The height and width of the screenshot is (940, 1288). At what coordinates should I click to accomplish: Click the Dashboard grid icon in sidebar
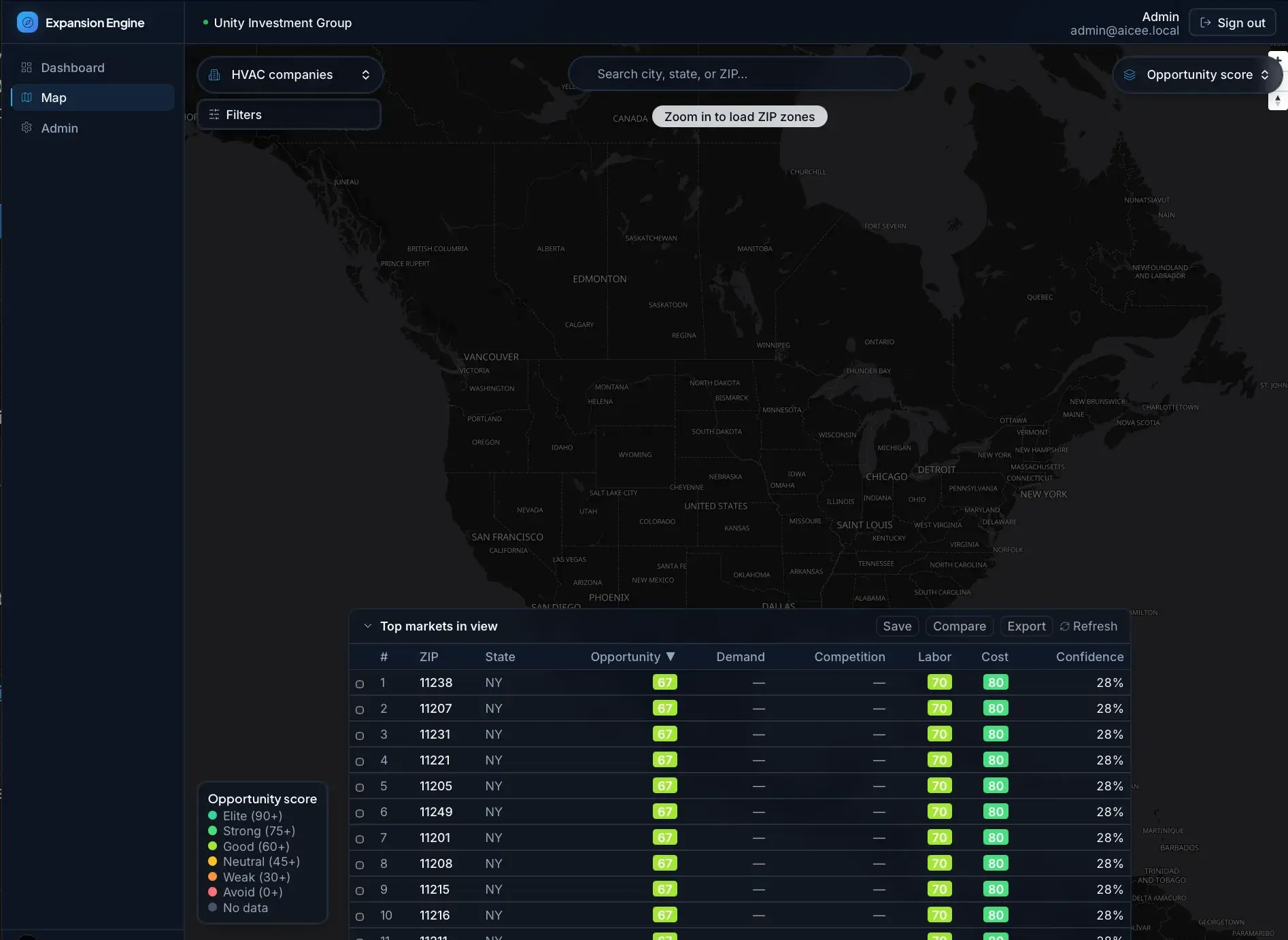pyautogui.click(x=27, y=67)
